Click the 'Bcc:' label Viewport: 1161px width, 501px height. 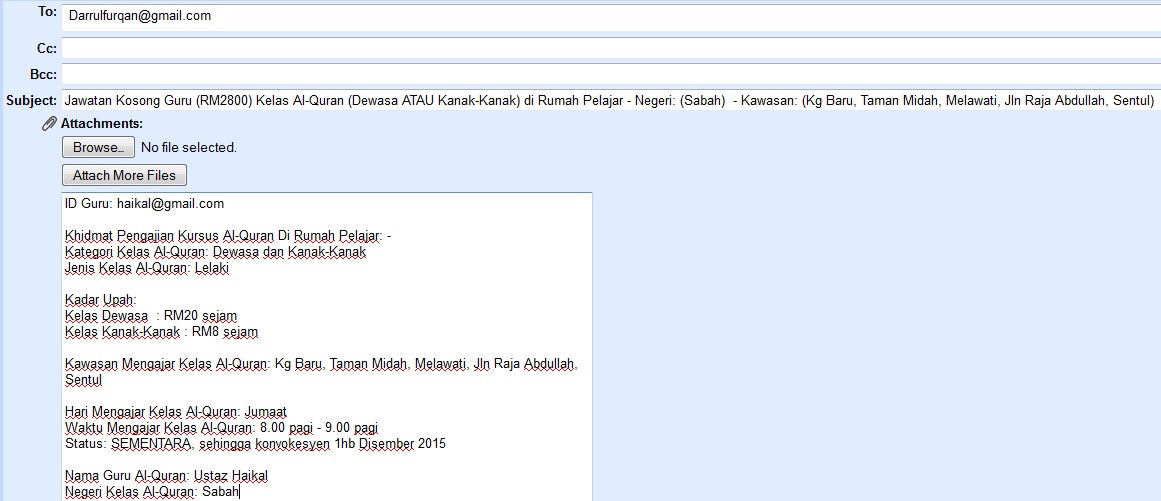pyautogui.click(x=43, y=74)
